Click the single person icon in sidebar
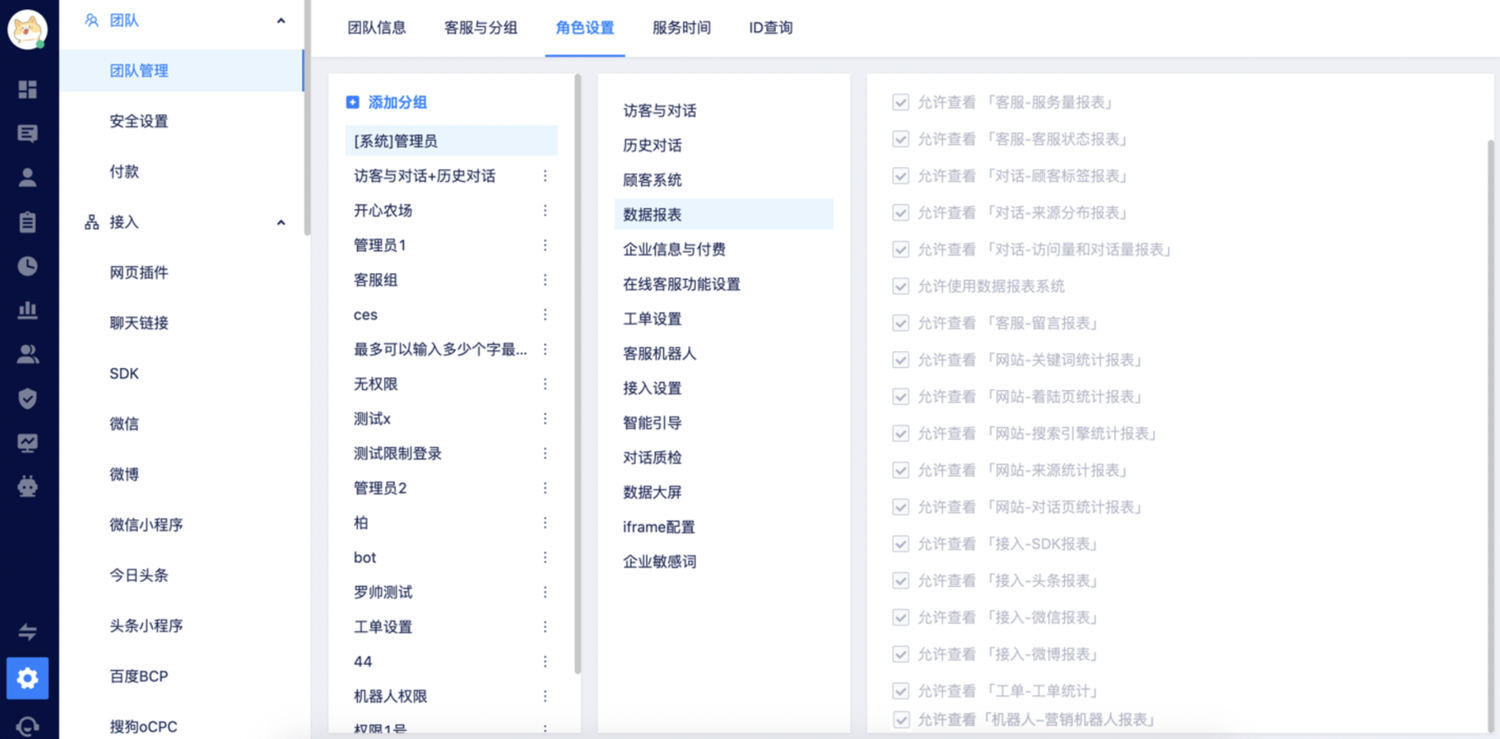The image size is (1500, 739). [28, 178]
